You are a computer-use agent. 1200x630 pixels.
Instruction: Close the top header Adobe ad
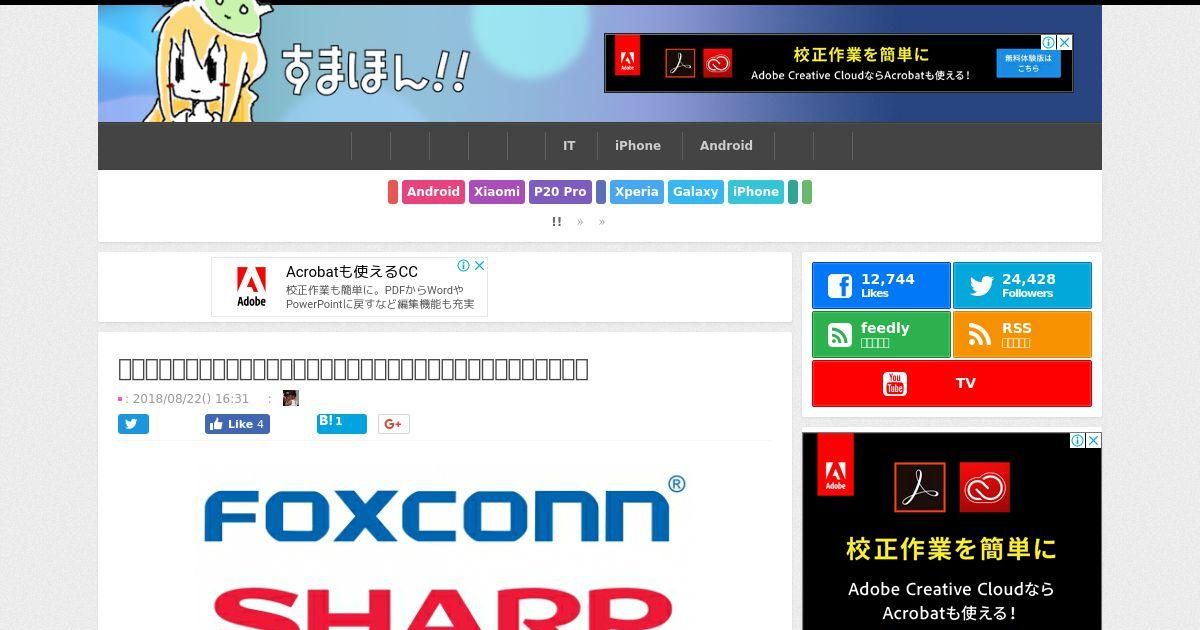tap(1065, 42)
